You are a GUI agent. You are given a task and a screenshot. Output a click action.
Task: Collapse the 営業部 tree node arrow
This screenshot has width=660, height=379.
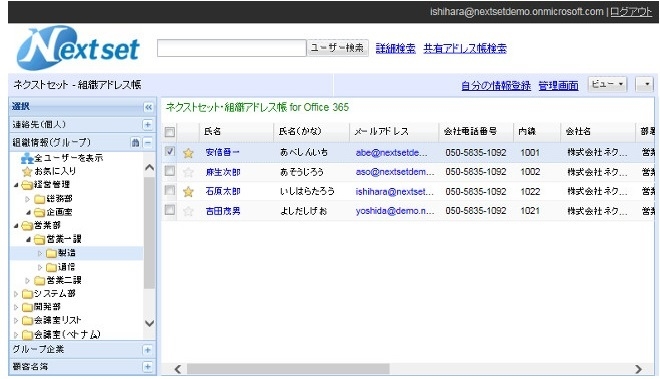[x=16, y=226]
